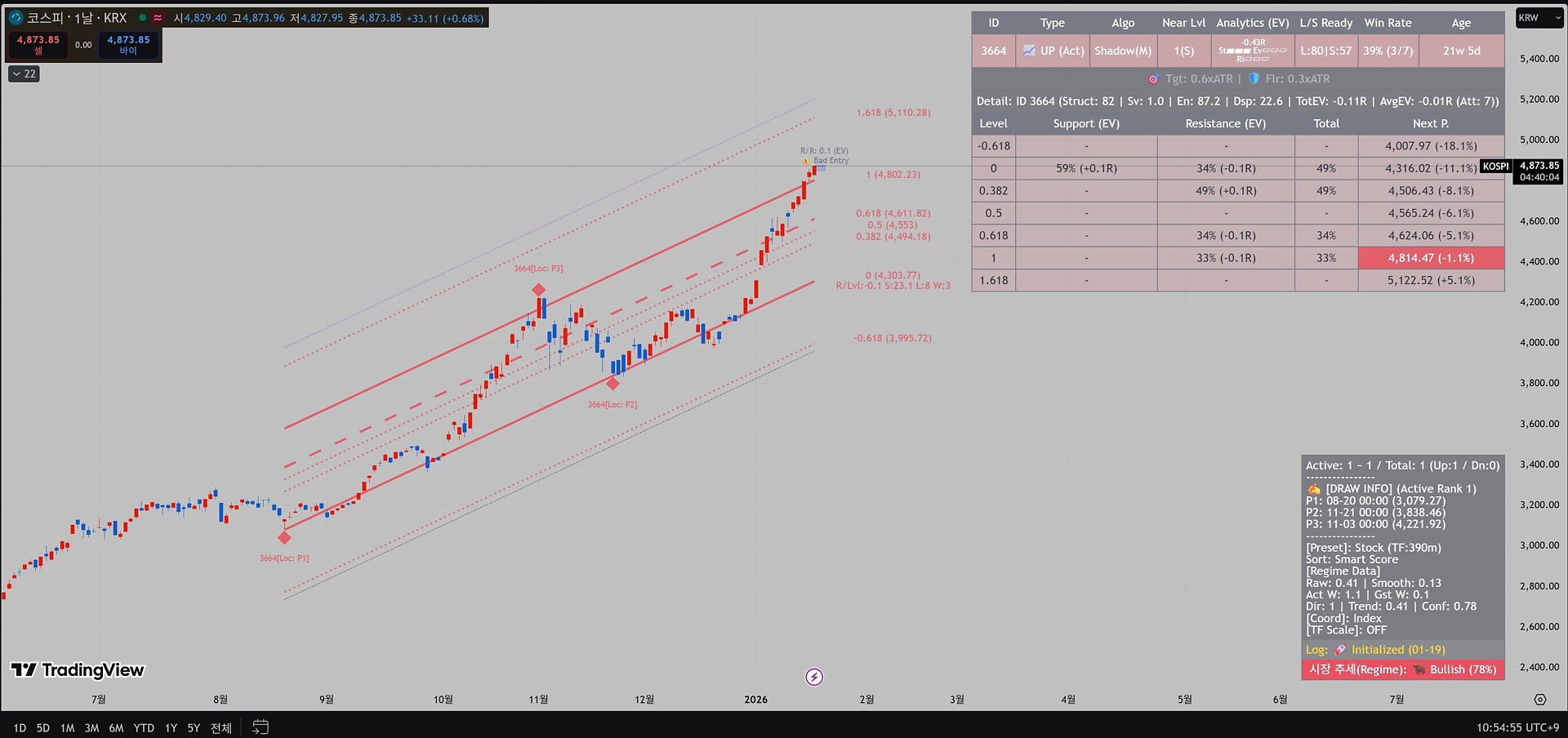Open the KRW currency dropdown
This screenshot has width=1568, height=738.
pyautogui.click(x=1540, y=18)
